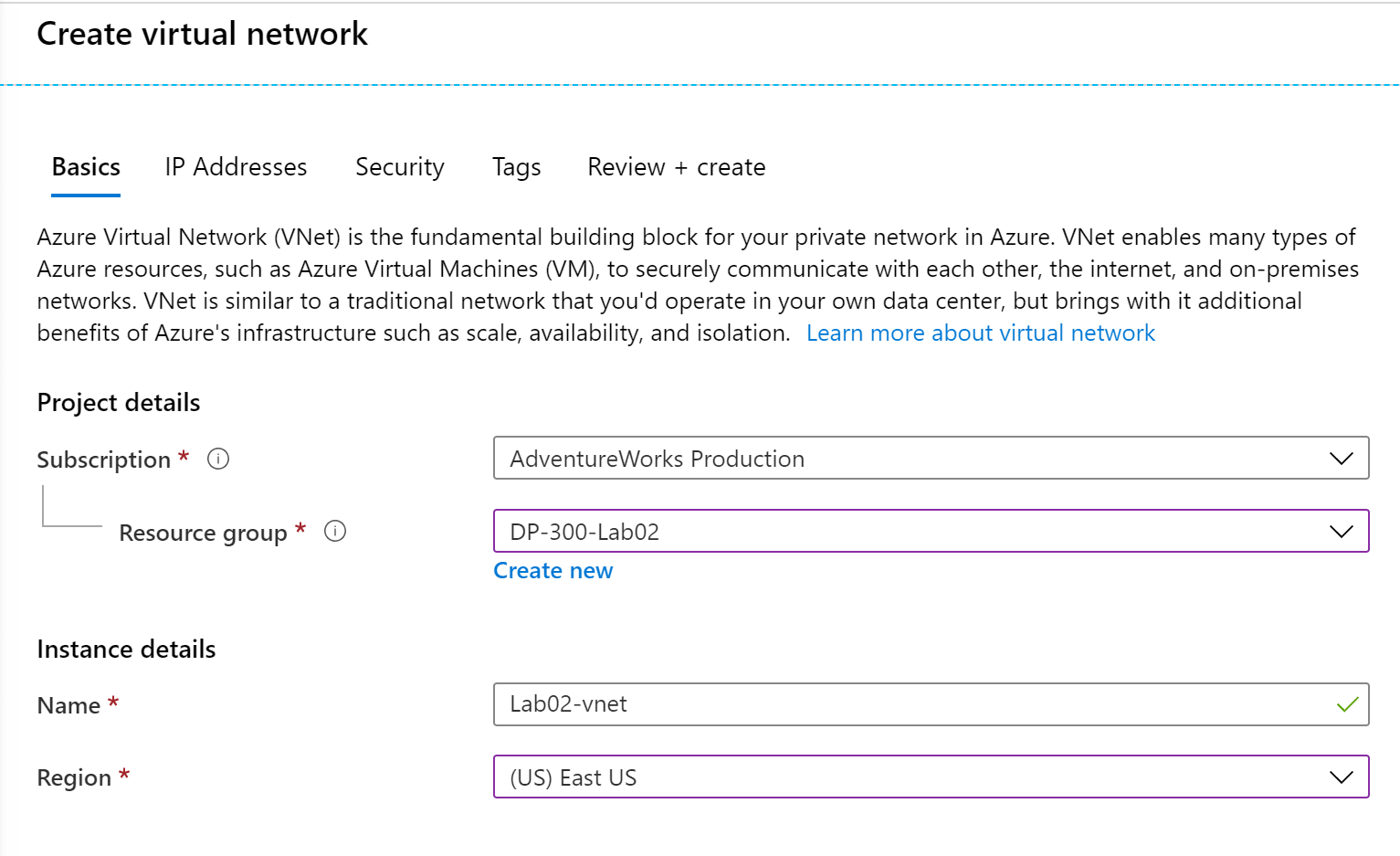Open the Learn more about virtual network link
This screenshot has height=856, width=1400.
(x=980, y=333)
